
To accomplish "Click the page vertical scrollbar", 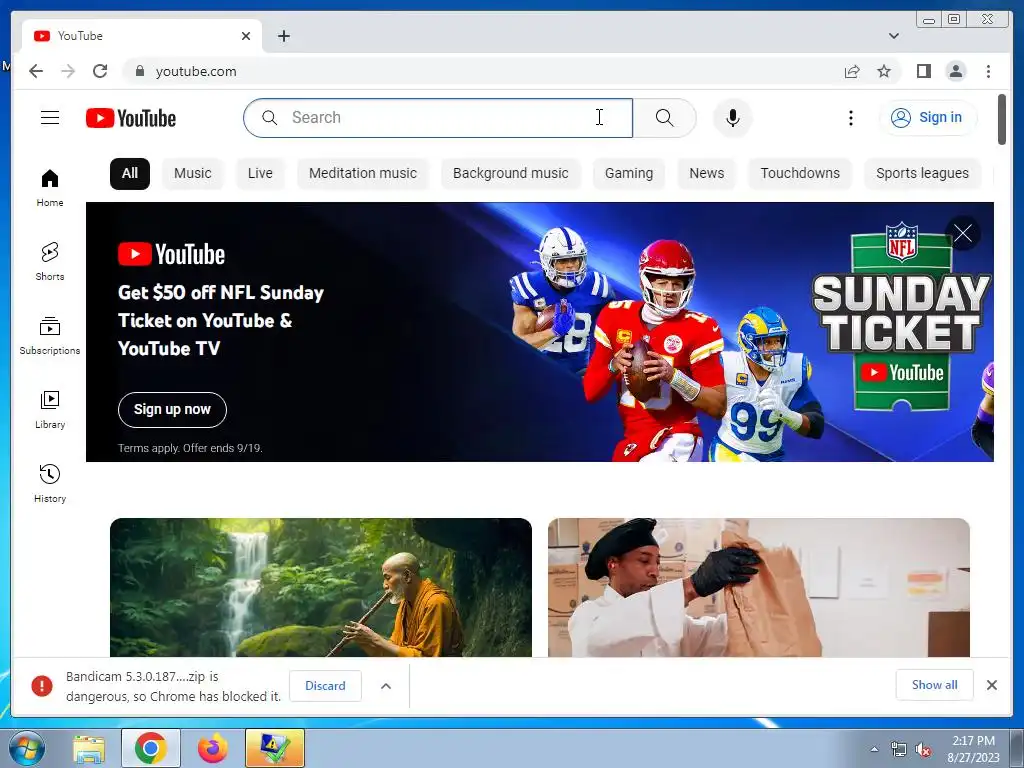I will pos(1001,120).
